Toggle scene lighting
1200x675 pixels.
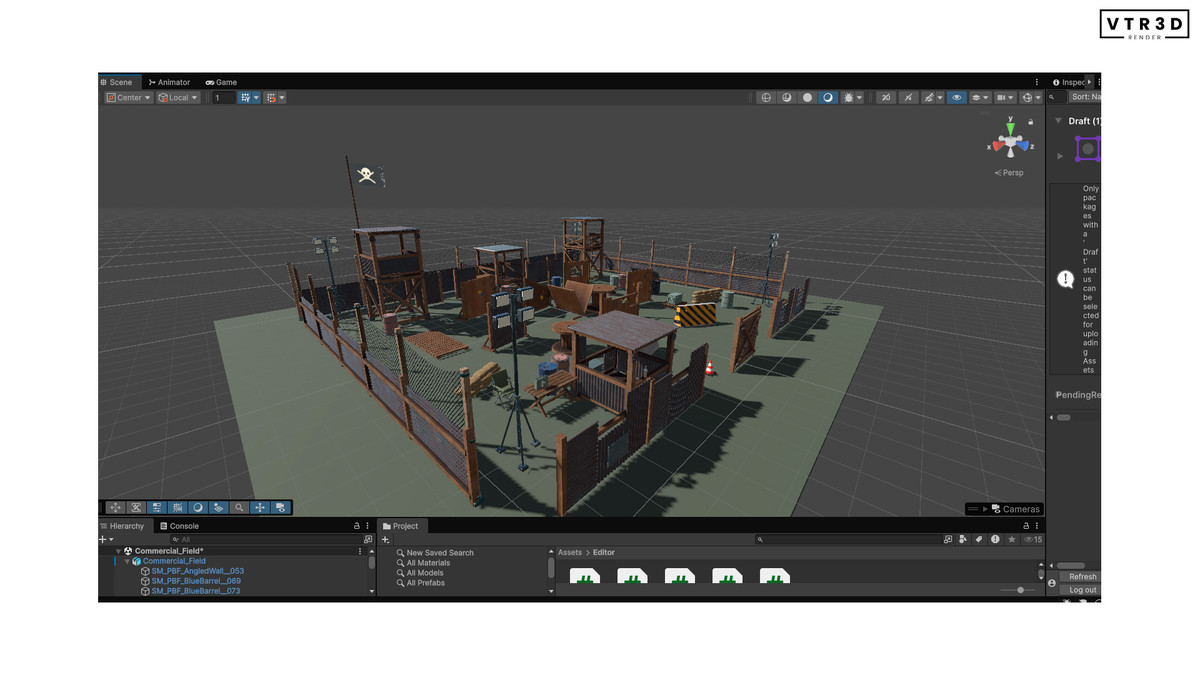[x=908, y=98]
